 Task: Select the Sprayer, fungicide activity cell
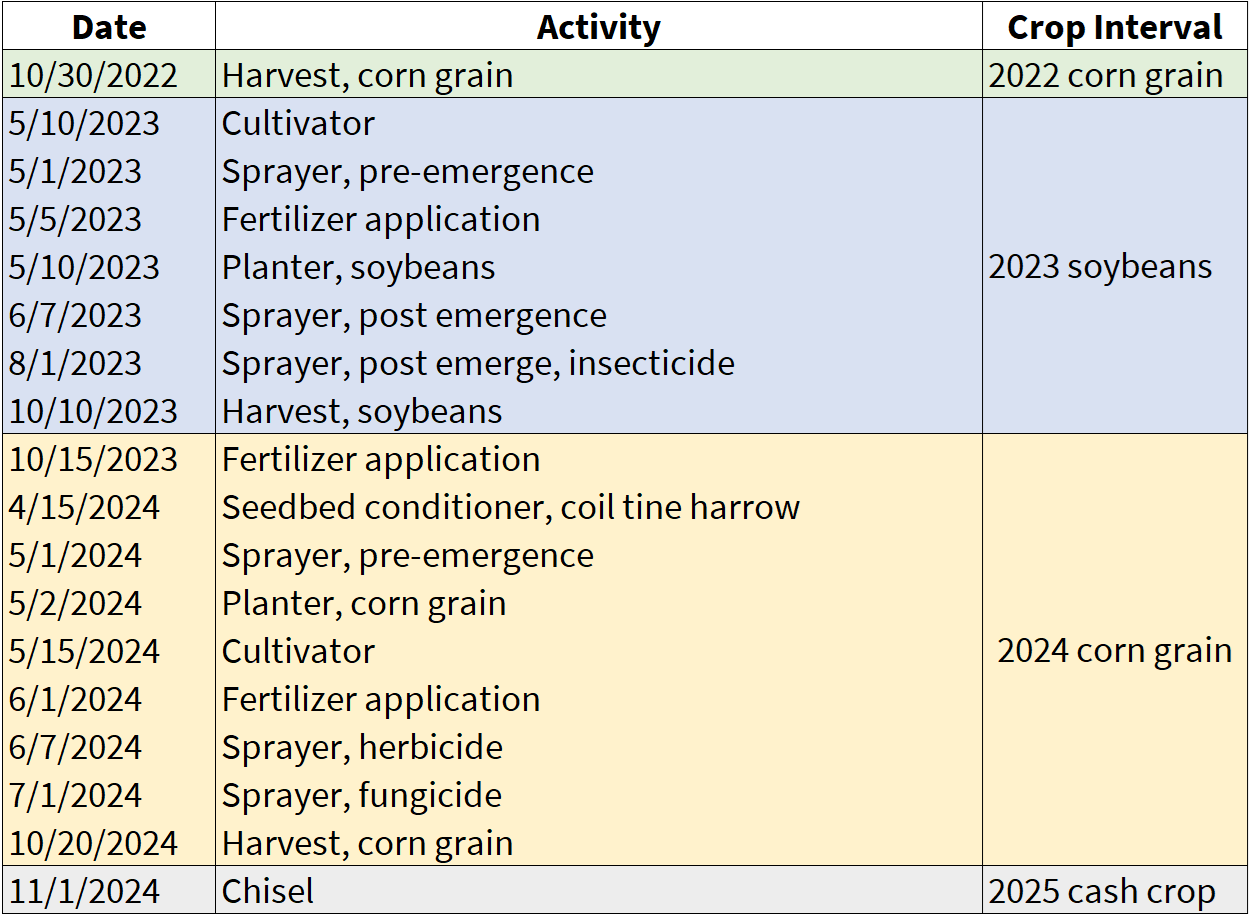(362, 795)
